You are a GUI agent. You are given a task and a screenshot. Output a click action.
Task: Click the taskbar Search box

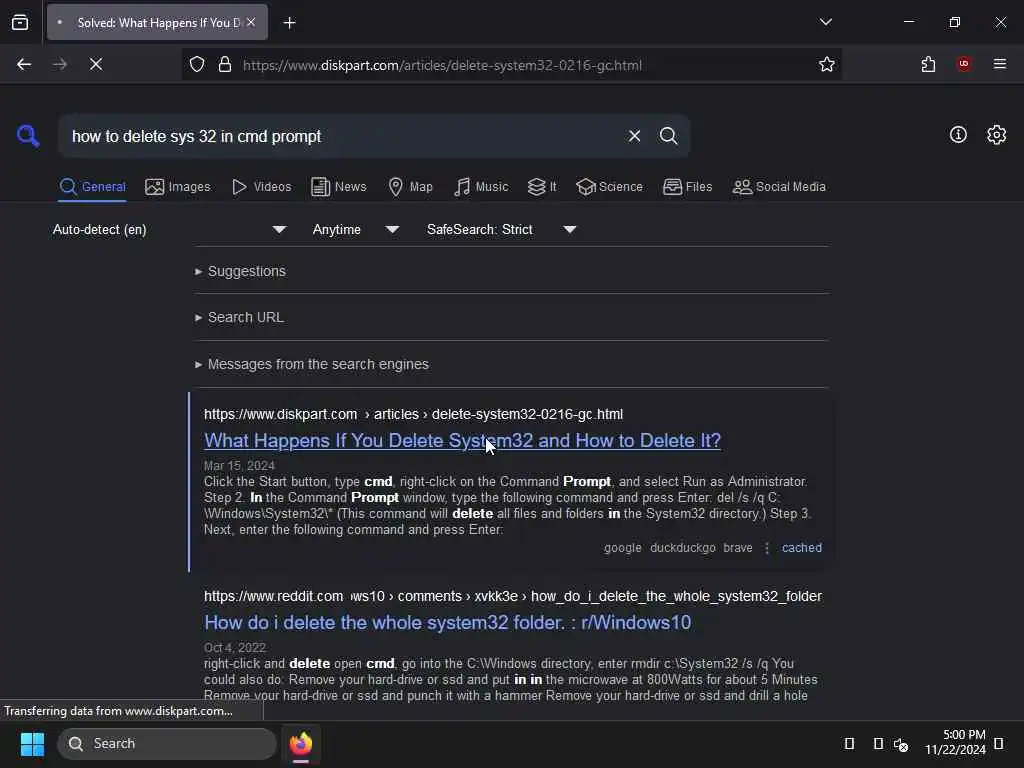pyautogui.click(x=167, y=744)
